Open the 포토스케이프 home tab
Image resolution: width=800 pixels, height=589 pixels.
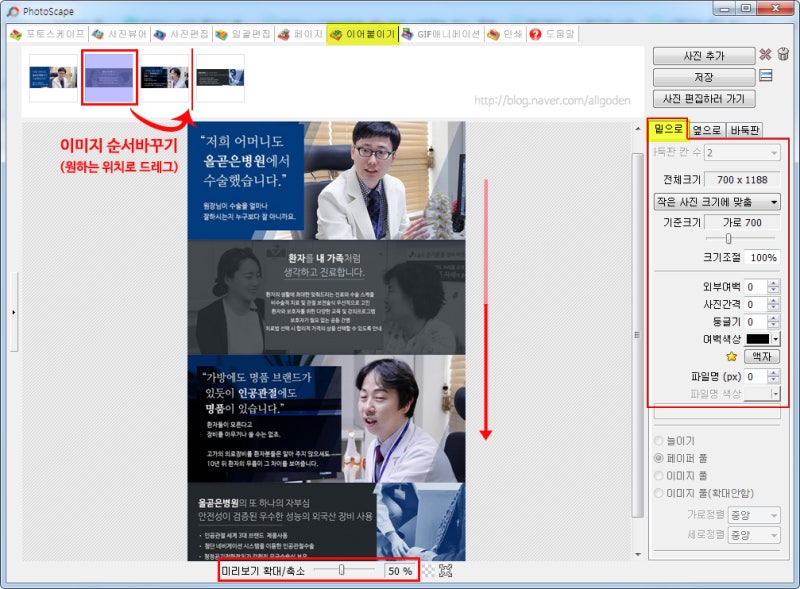[48, 34]
